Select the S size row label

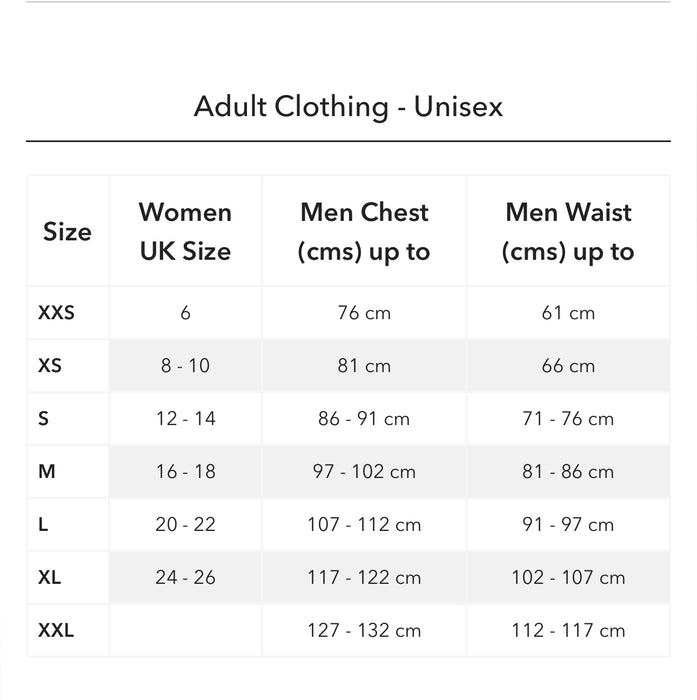point(43,419)
